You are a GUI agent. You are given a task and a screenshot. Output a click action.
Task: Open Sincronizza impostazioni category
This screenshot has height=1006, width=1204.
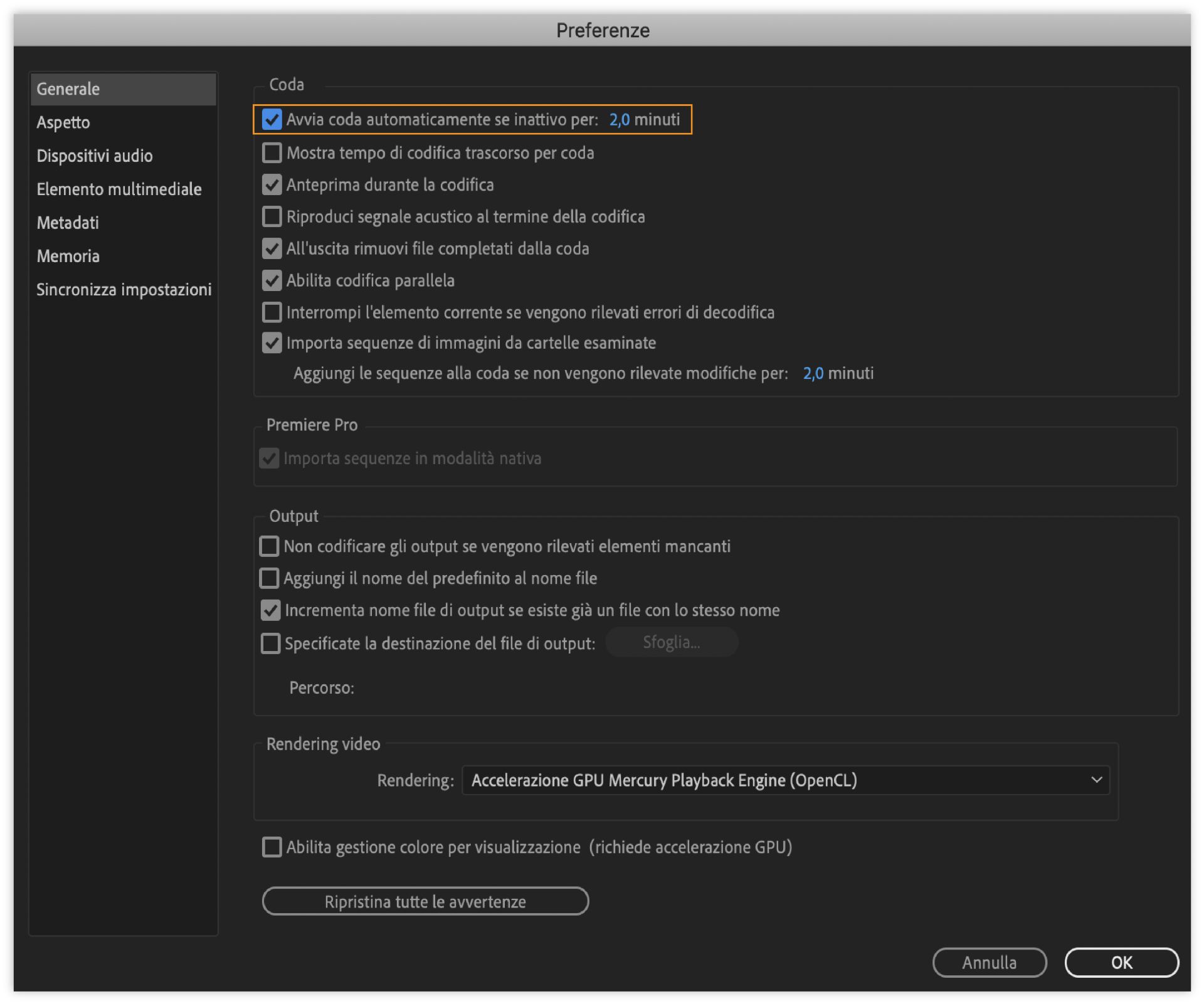tap(124, 290)
